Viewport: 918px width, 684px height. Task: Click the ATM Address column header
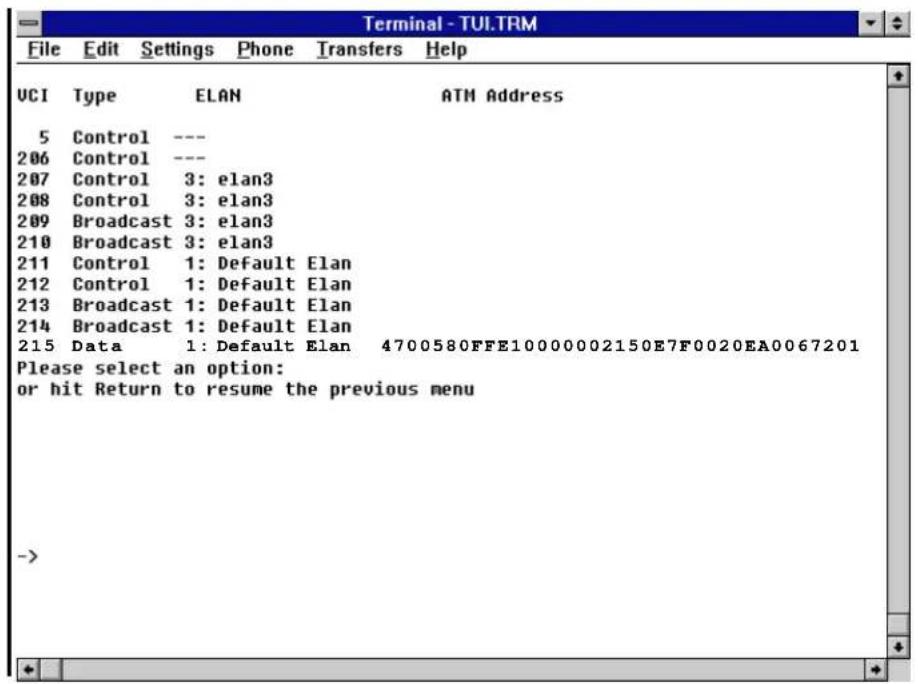pos(502,95)
